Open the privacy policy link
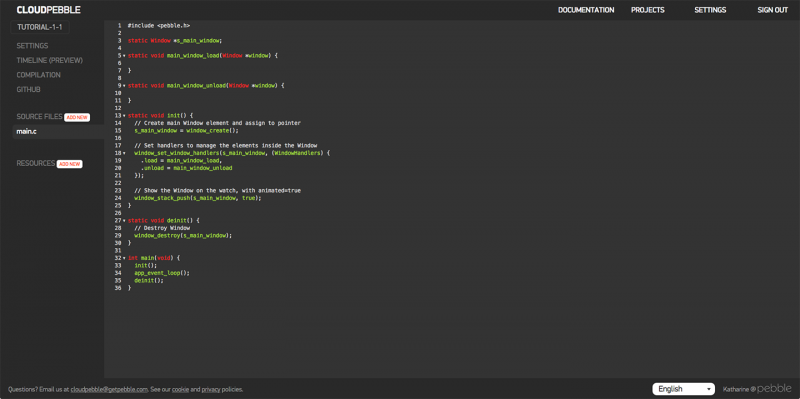 211,389
